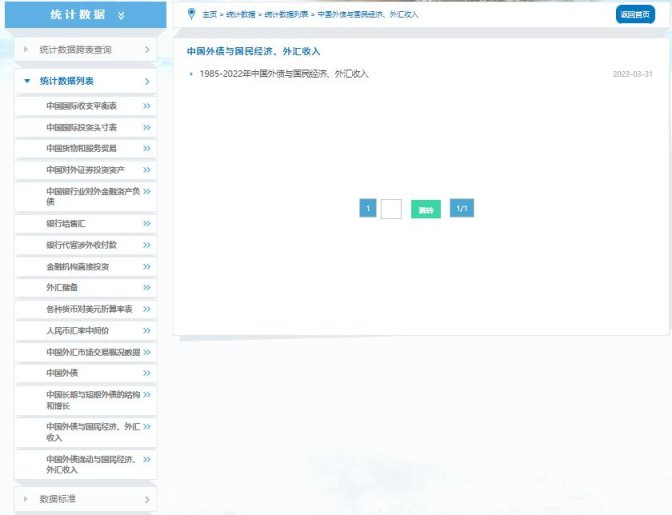Screen dimensions: 672x515
Task: Click double-arrow icon beside 外汇储备
Action: (x=147, y=287)
